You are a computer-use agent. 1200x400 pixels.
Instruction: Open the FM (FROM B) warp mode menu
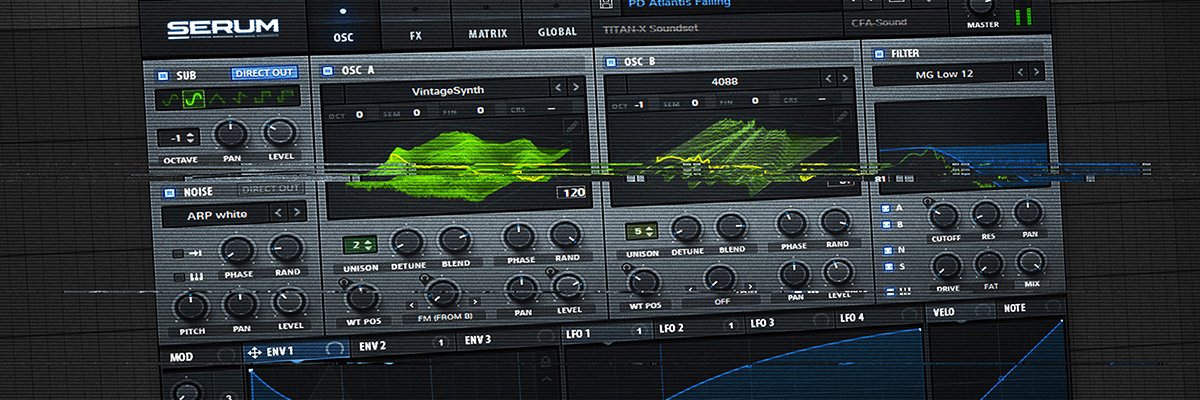446,317
